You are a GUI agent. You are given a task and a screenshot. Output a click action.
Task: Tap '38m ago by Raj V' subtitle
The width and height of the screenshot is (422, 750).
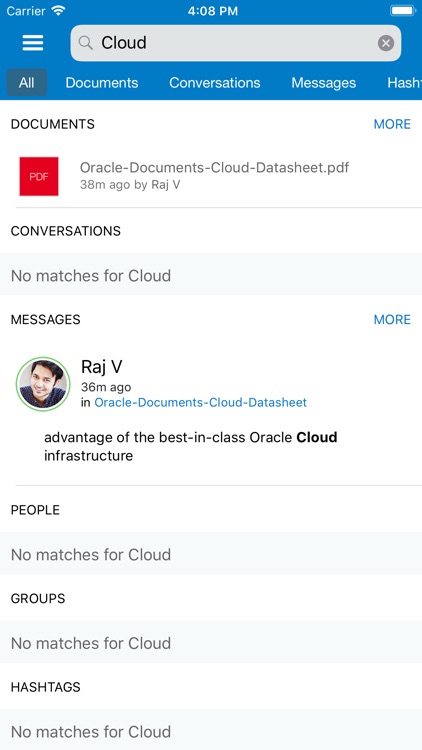tap(130, 185)
